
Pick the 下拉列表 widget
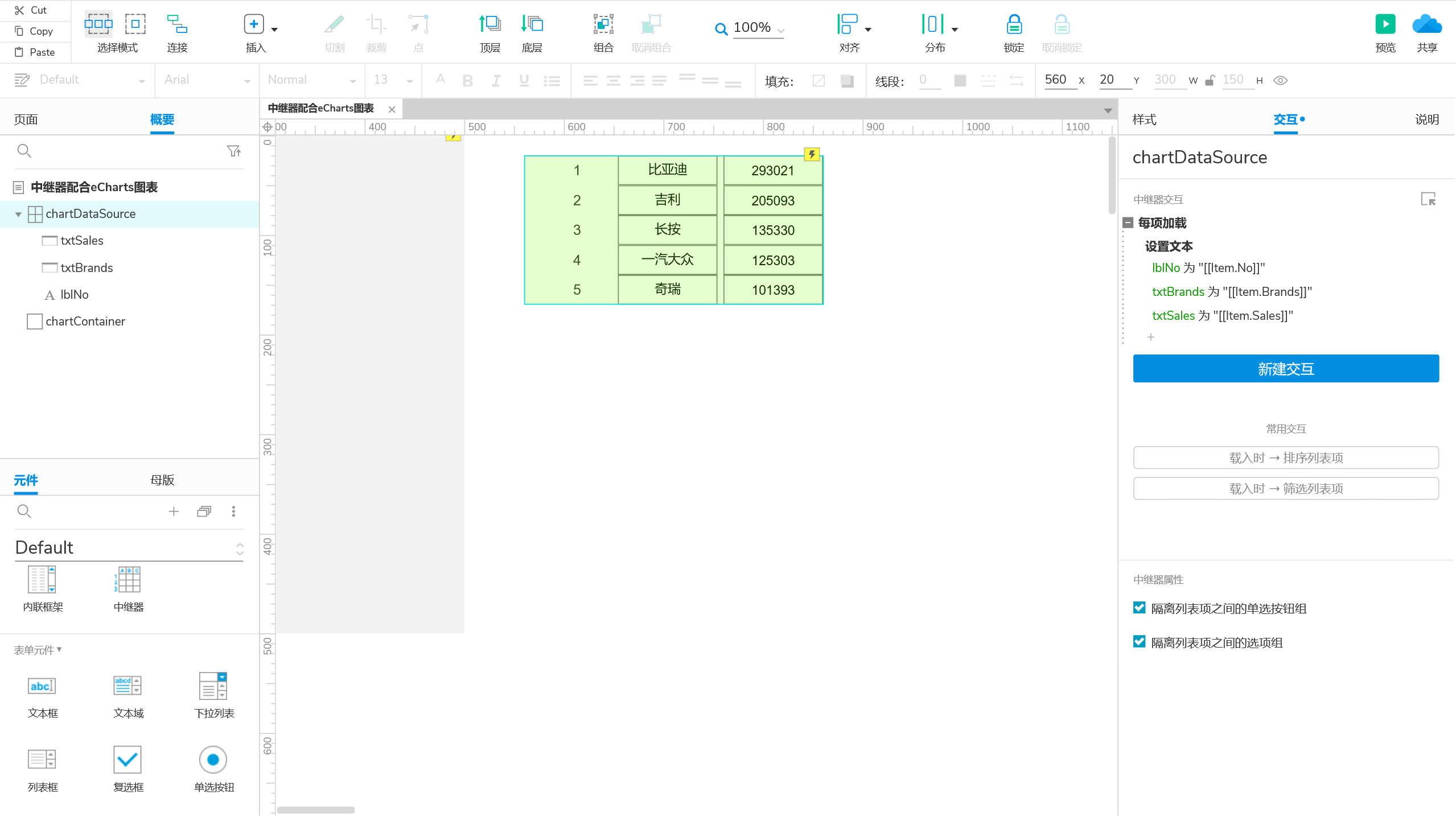point(214,695)
